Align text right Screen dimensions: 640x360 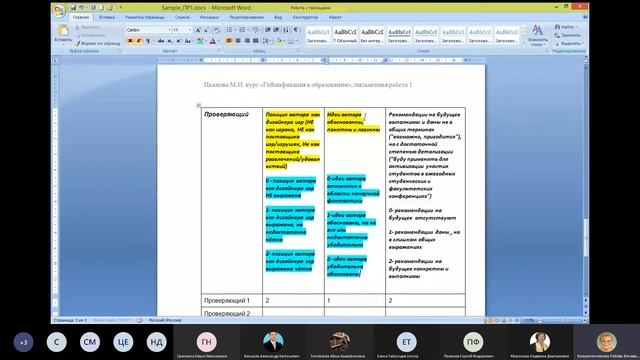(x=247, y=41)
